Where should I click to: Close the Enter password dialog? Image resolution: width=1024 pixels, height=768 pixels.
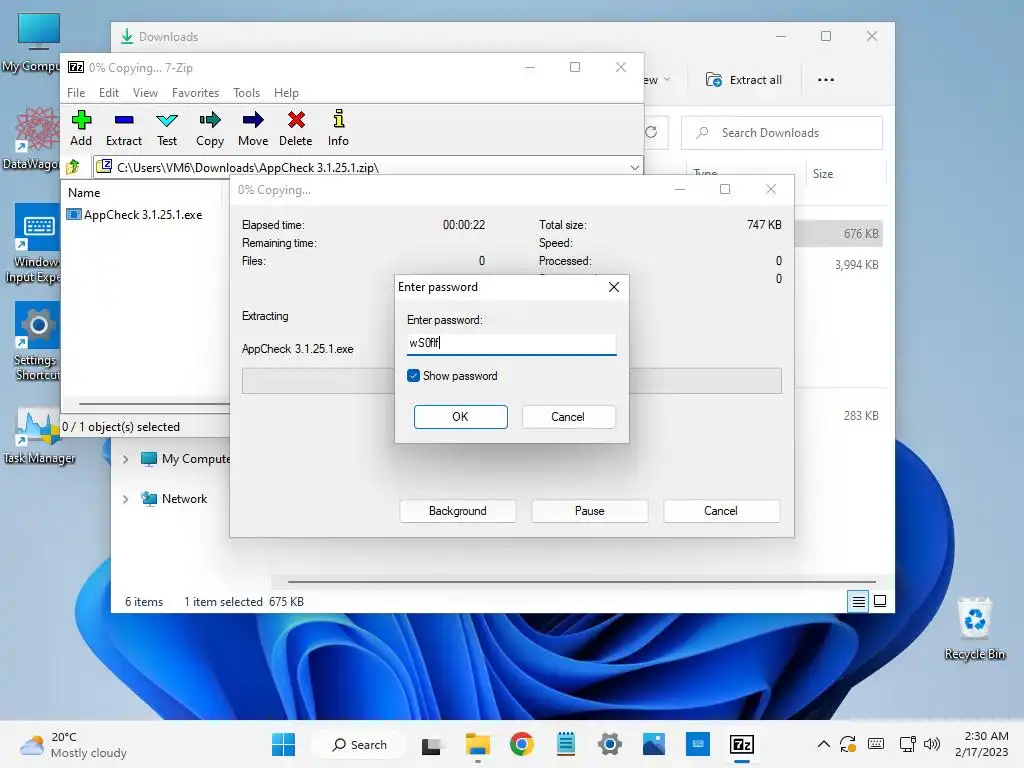pyautogui.click(x=614, y=287)
